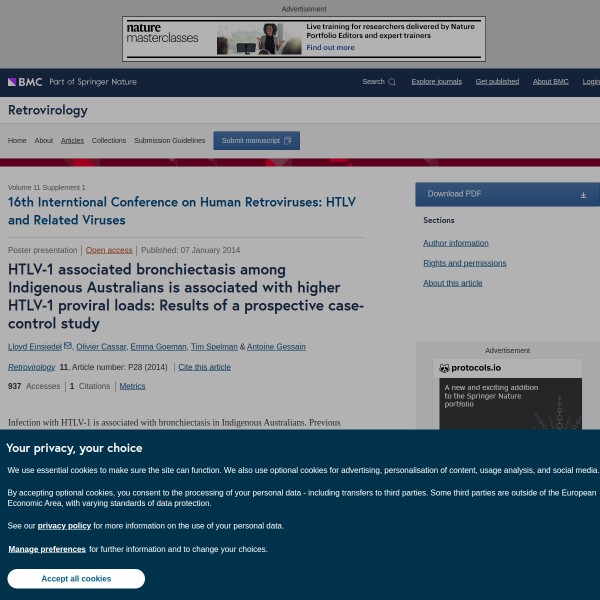The height and width of the screenshot is (600, 600).
Task: Click the download arrow icon on PDF button
Action: pyautogui.click(x=583, y=194)
